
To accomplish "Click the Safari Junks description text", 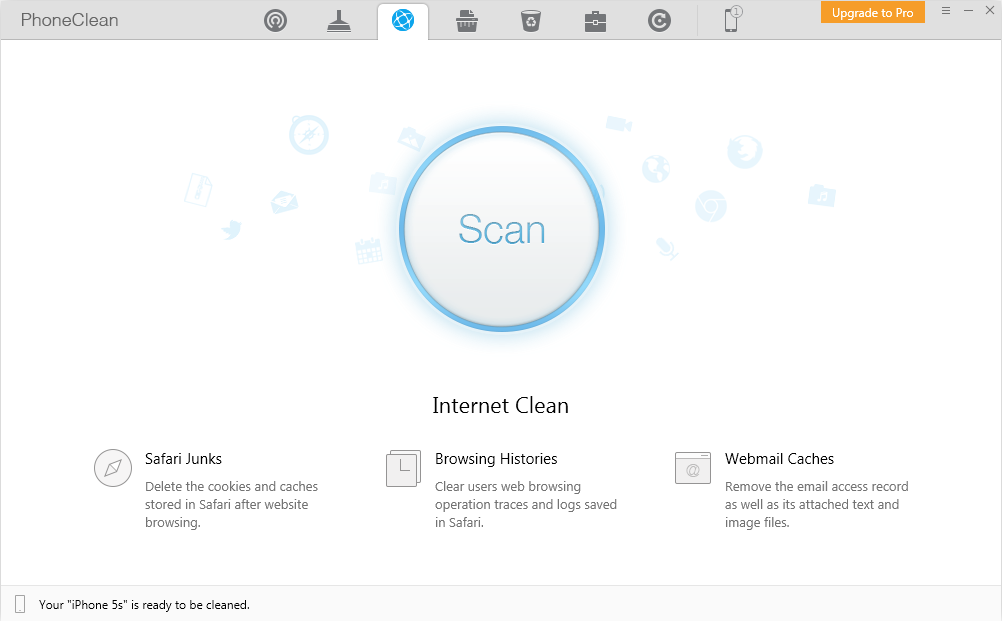I will tap(231, 504).
